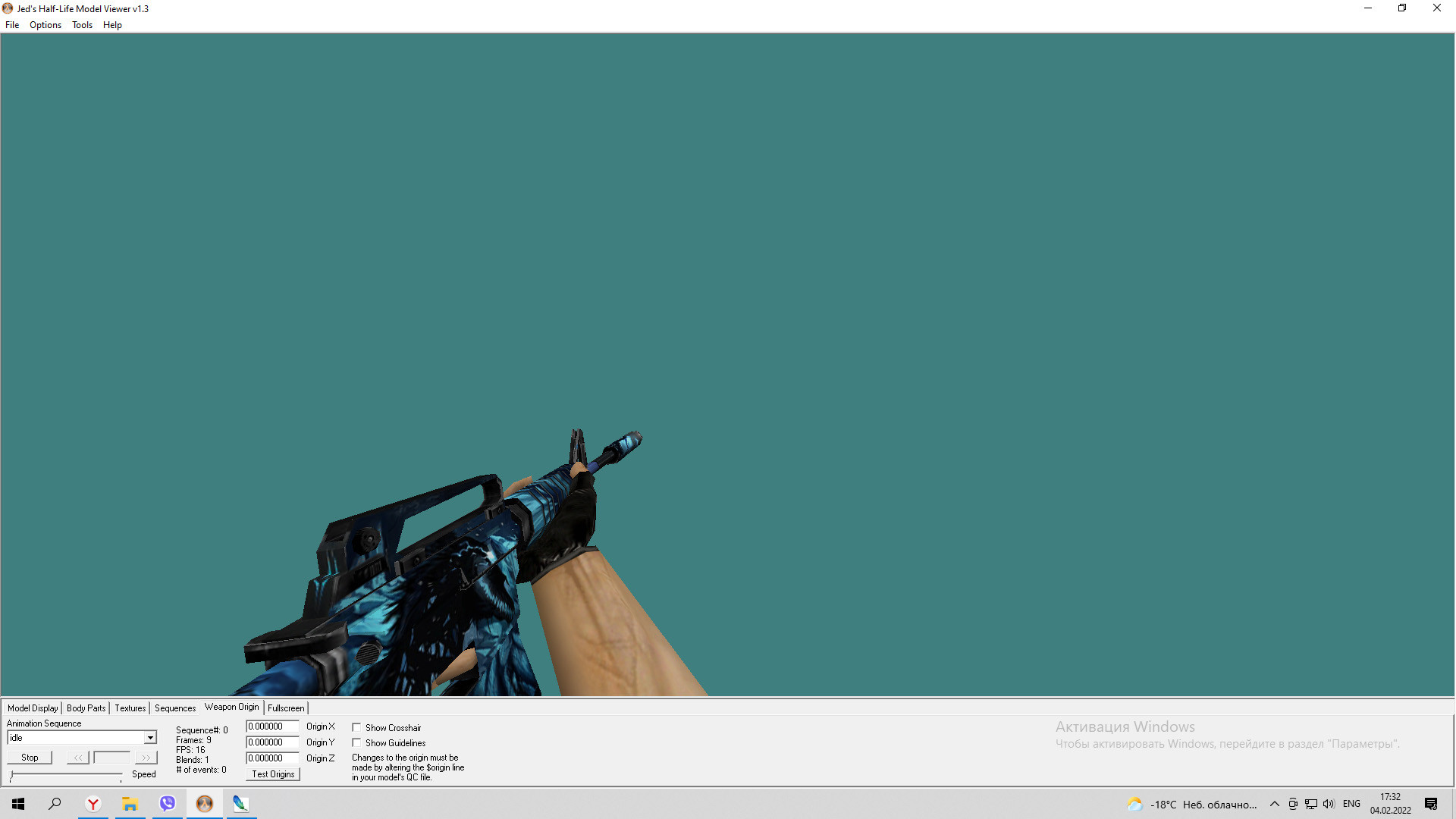Screen dimensions: 1456x819
Task: Stop the animation playback
Action: click(30, 758)
